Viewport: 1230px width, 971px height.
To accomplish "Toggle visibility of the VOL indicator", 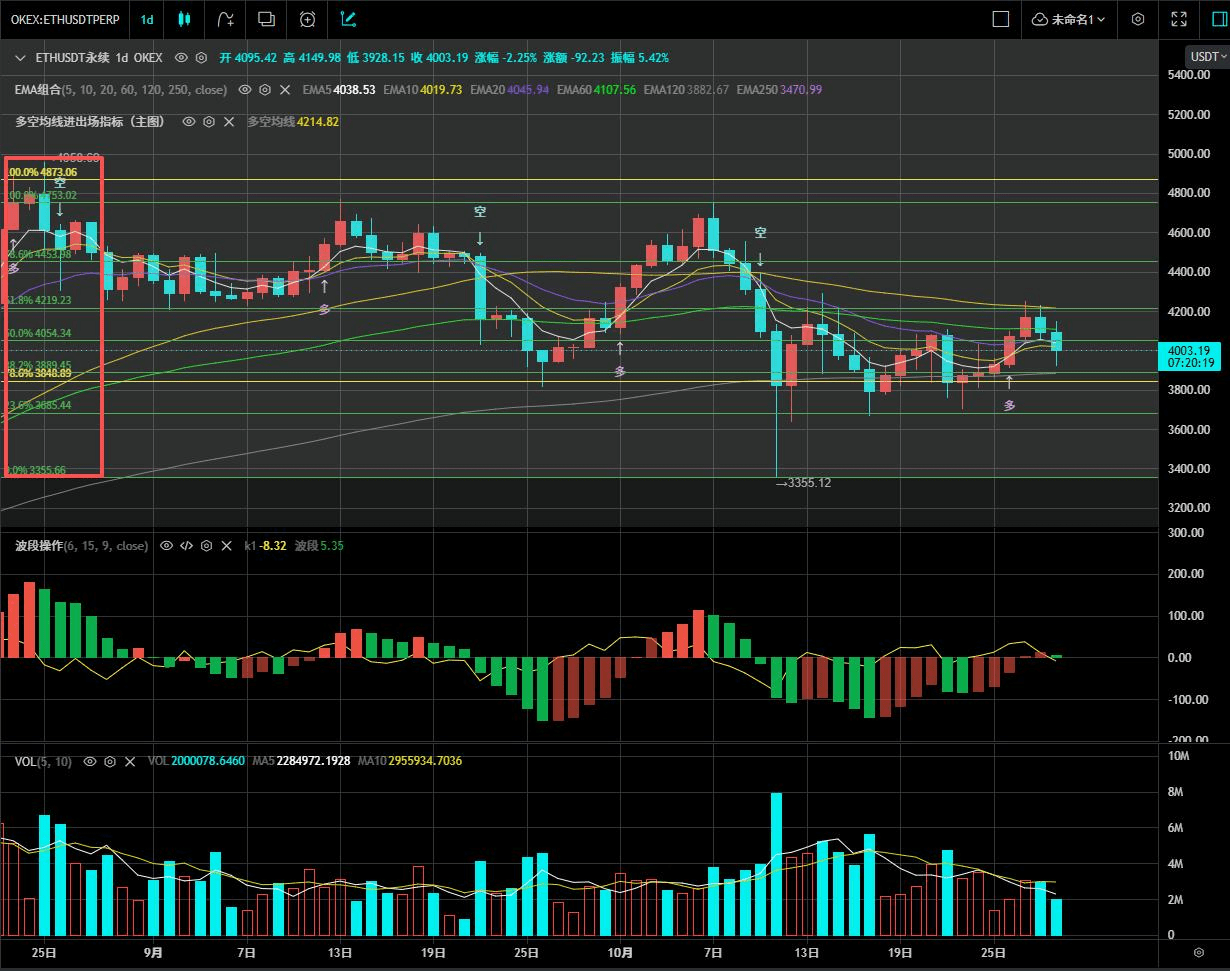I will click(x=90, y=761).
